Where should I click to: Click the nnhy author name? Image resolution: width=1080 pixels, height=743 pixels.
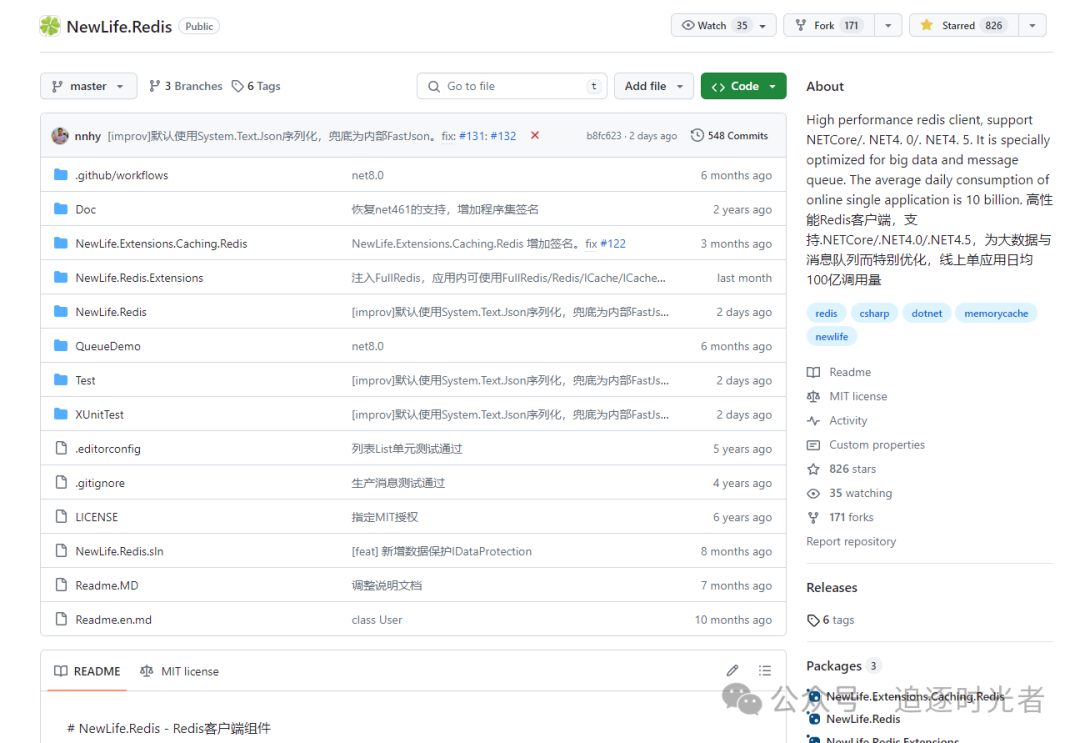[87, 136]
